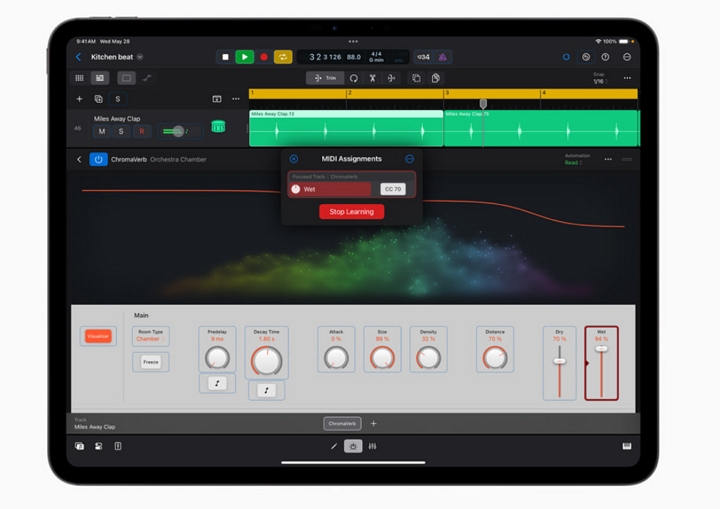Screen dimensions: 720x509
Task: Toggle the Visualizer button
Action: tap(98, 336)
